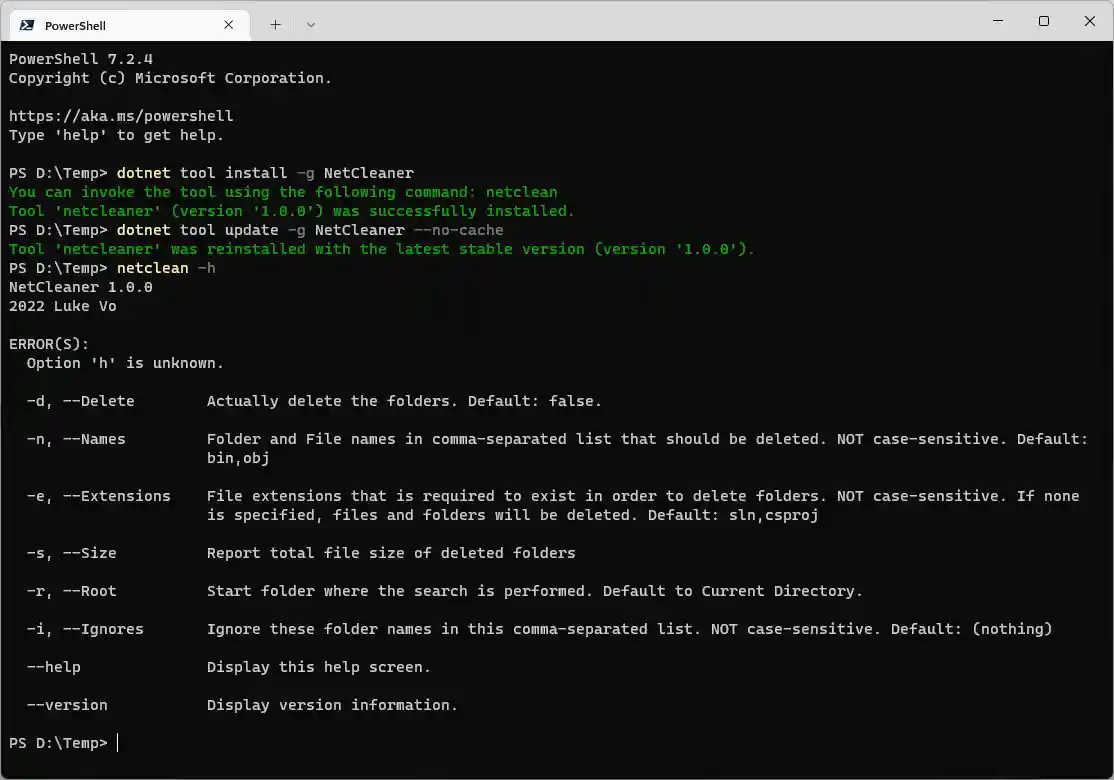Click 'NetCleaner 1.0.0' output line

click(x=80, y=287)
